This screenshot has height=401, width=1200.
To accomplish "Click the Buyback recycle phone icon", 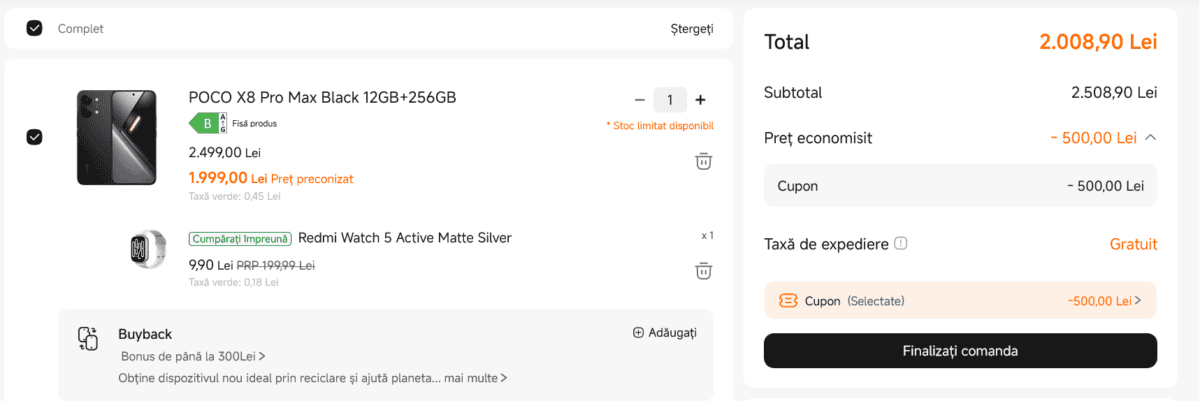I will pos(88,339).
